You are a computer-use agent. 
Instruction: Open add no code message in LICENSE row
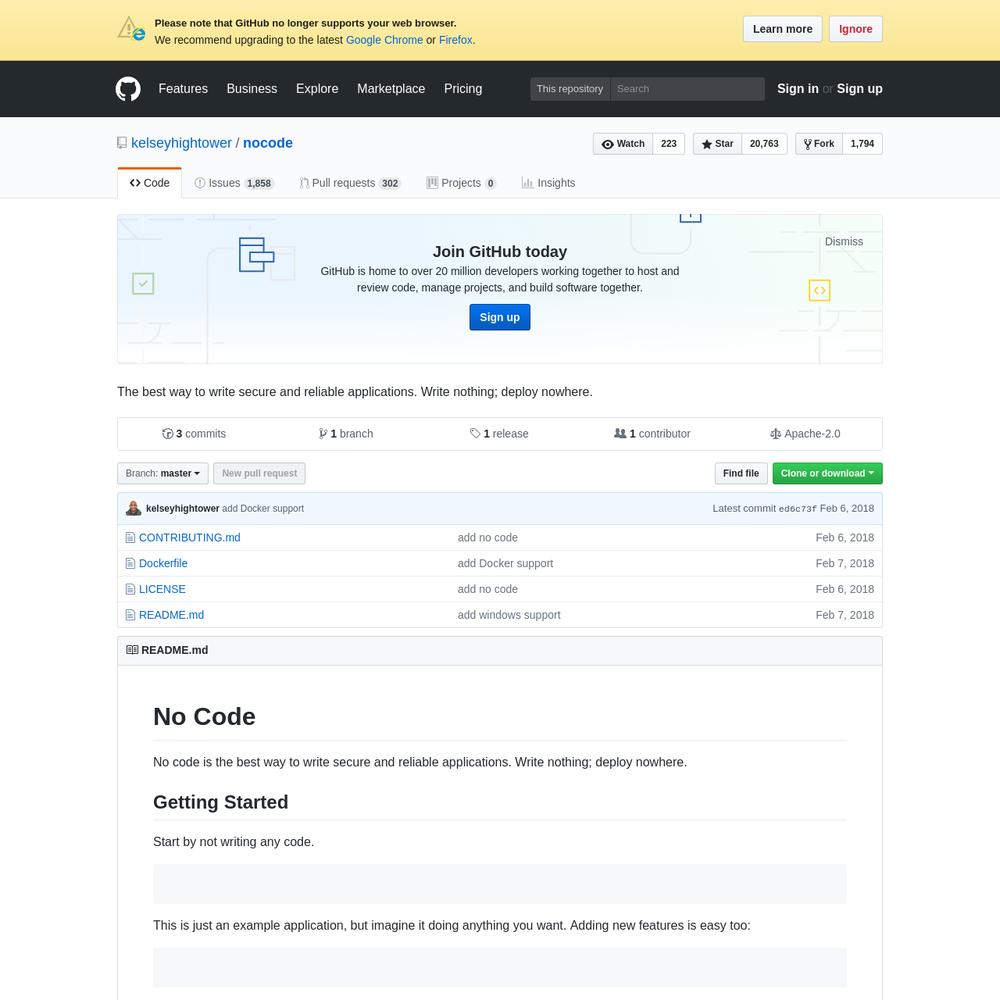coord(487,589)
